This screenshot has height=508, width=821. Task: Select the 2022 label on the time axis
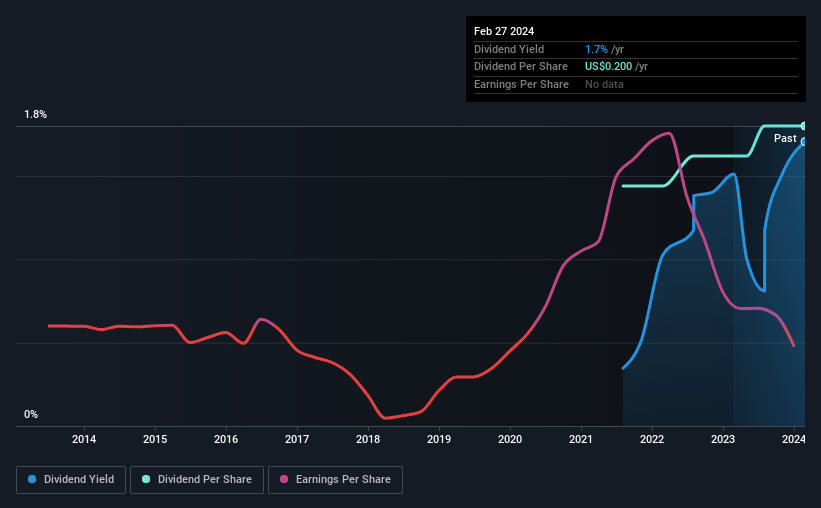(652, 439)
